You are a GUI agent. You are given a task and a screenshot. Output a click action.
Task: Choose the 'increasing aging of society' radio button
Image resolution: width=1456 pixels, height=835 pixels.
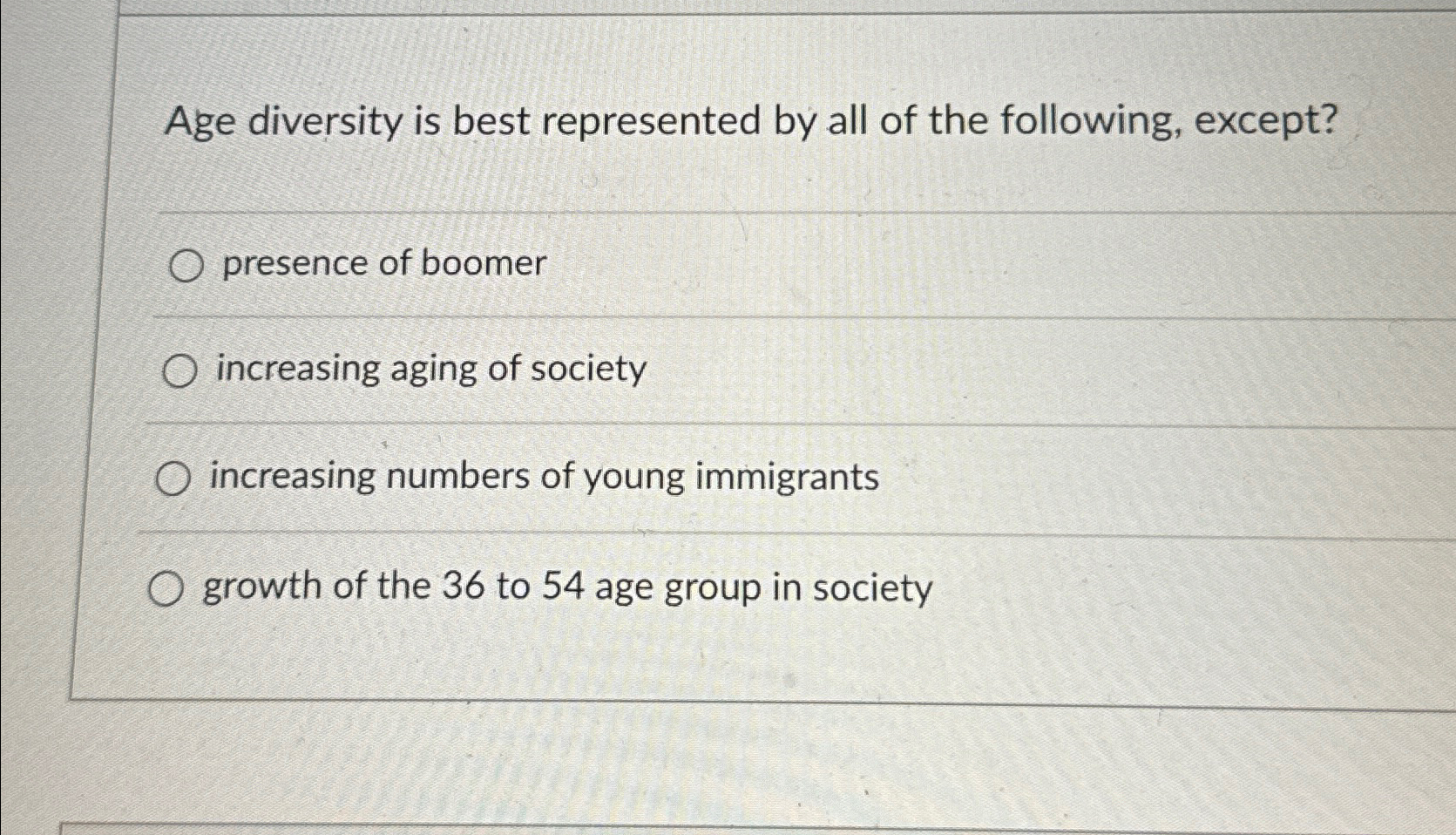coord(180,373)
